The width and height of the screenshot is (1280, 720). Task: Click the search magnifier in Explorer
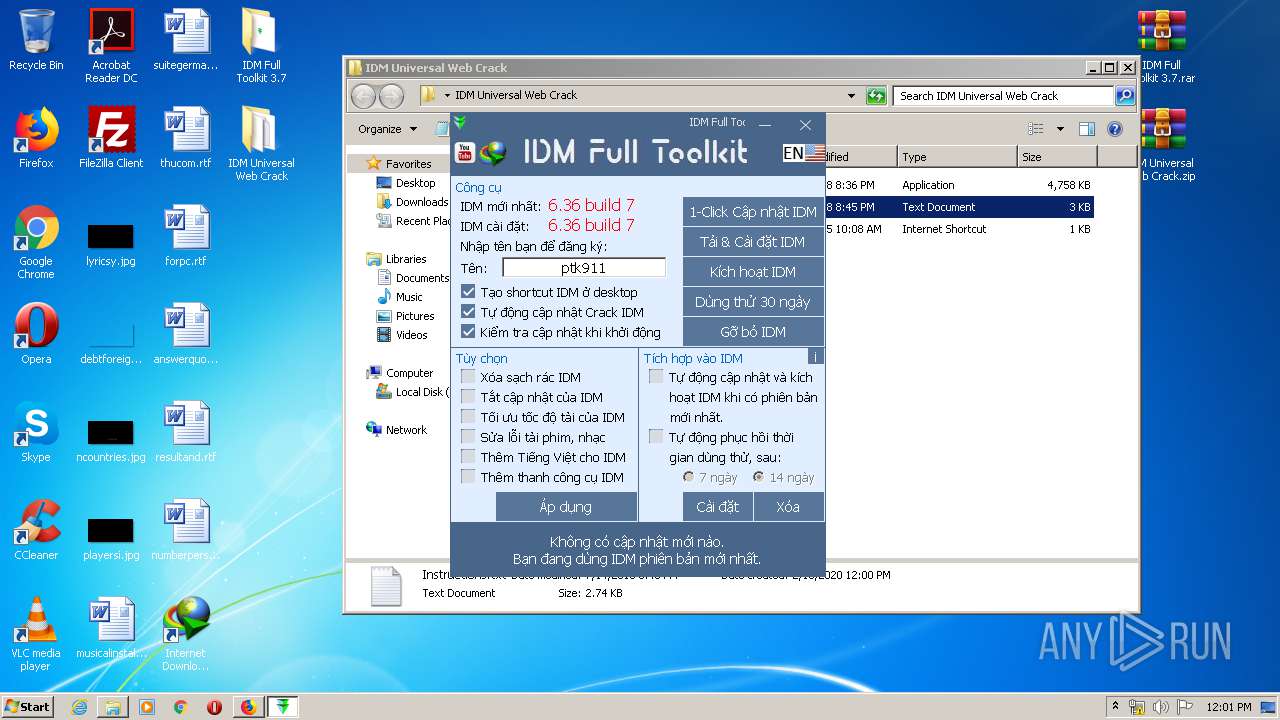[x=1124, y=96]
